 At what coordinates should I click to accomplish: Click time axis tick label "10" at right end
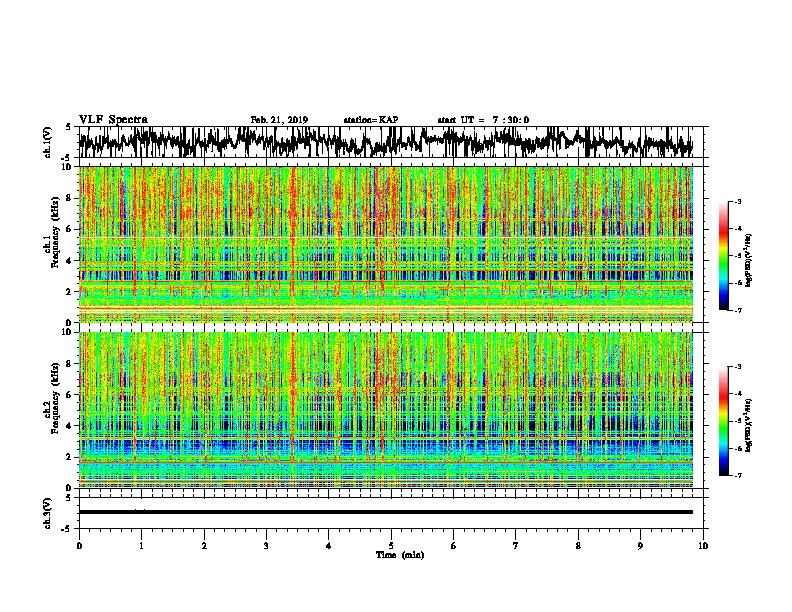click(703, 546)
